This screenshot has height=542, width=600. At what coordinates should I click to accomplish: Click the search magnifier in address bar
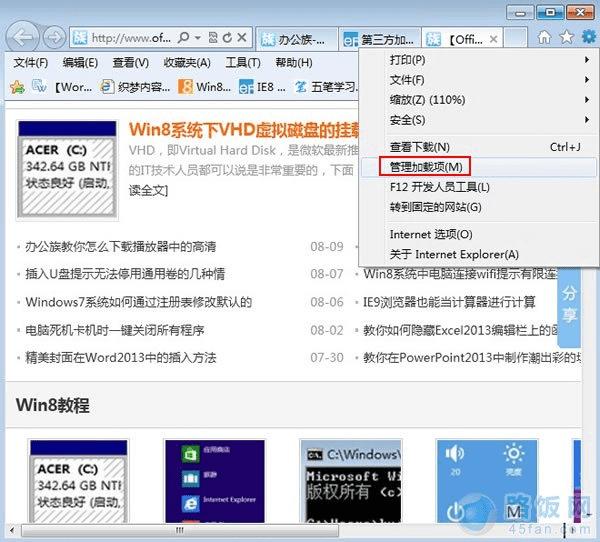coord(184,38)
